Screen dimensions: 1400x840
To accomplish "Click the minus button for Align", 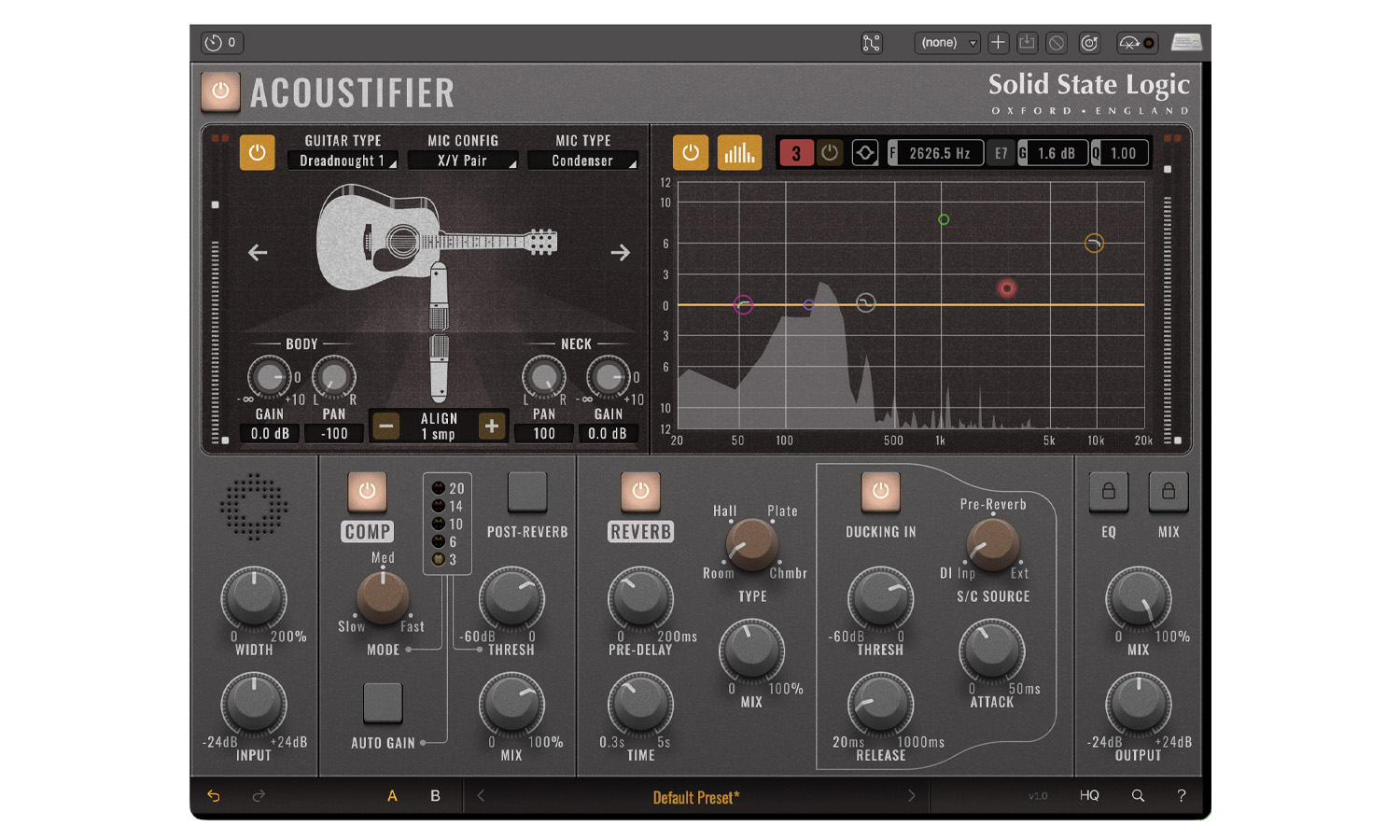I will coord(386,427).
